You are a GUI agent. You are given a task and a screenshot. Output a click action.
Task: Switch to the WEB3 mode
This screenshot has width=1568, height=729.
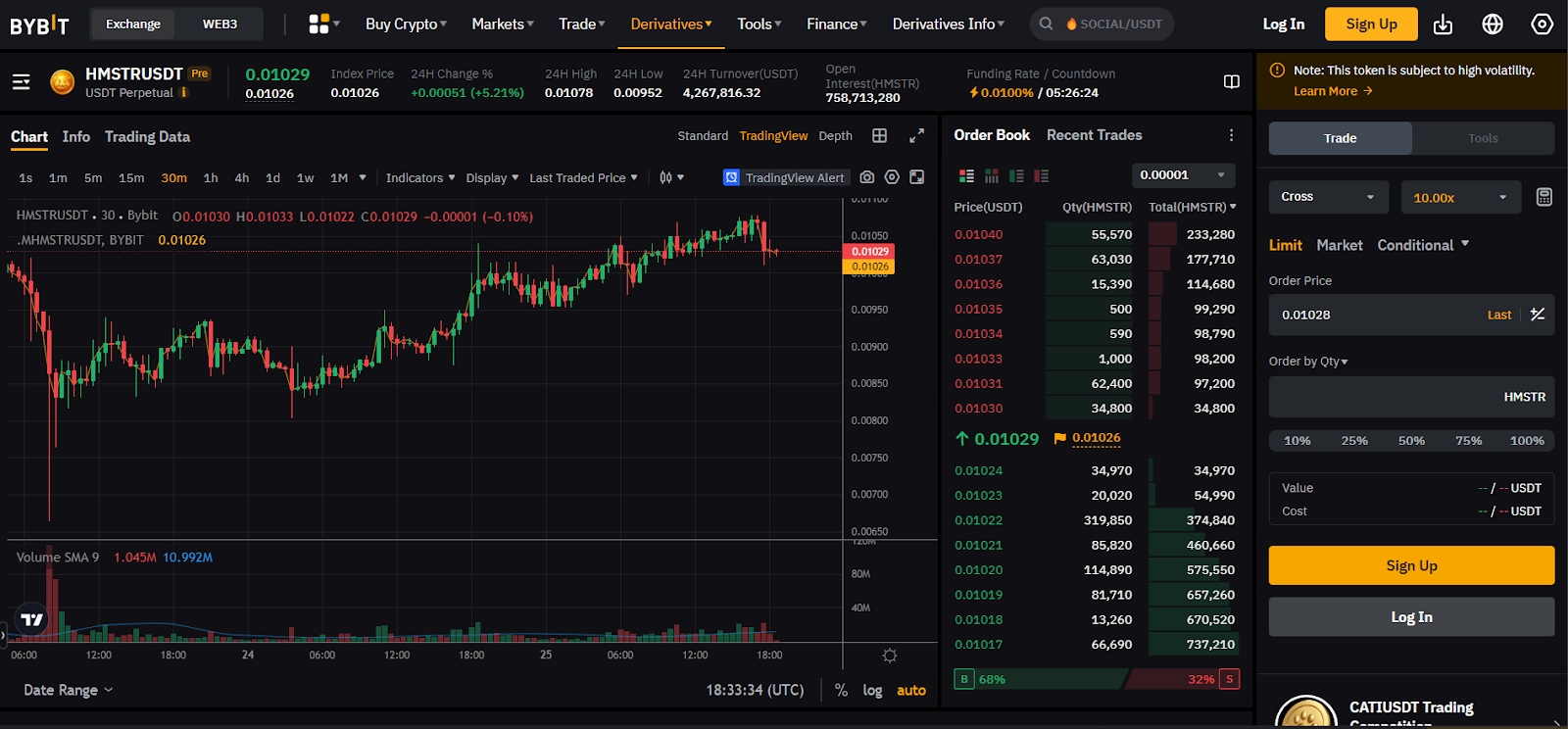point(220,24)
